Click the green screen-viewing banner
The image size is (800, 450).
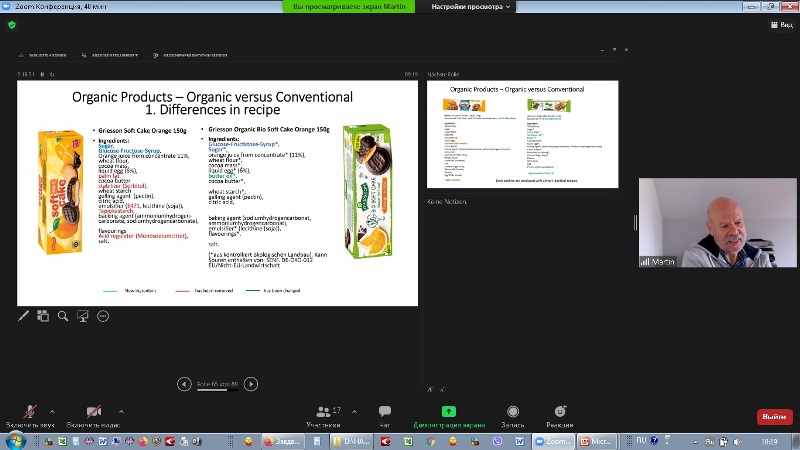point(349,7)
